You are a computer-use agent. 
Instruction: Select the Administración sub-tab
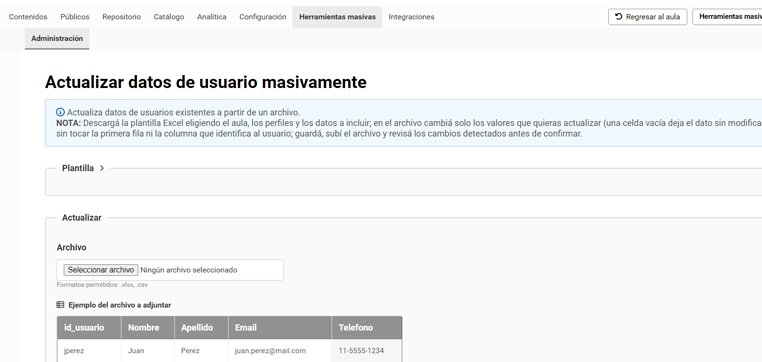coord(57,38)
